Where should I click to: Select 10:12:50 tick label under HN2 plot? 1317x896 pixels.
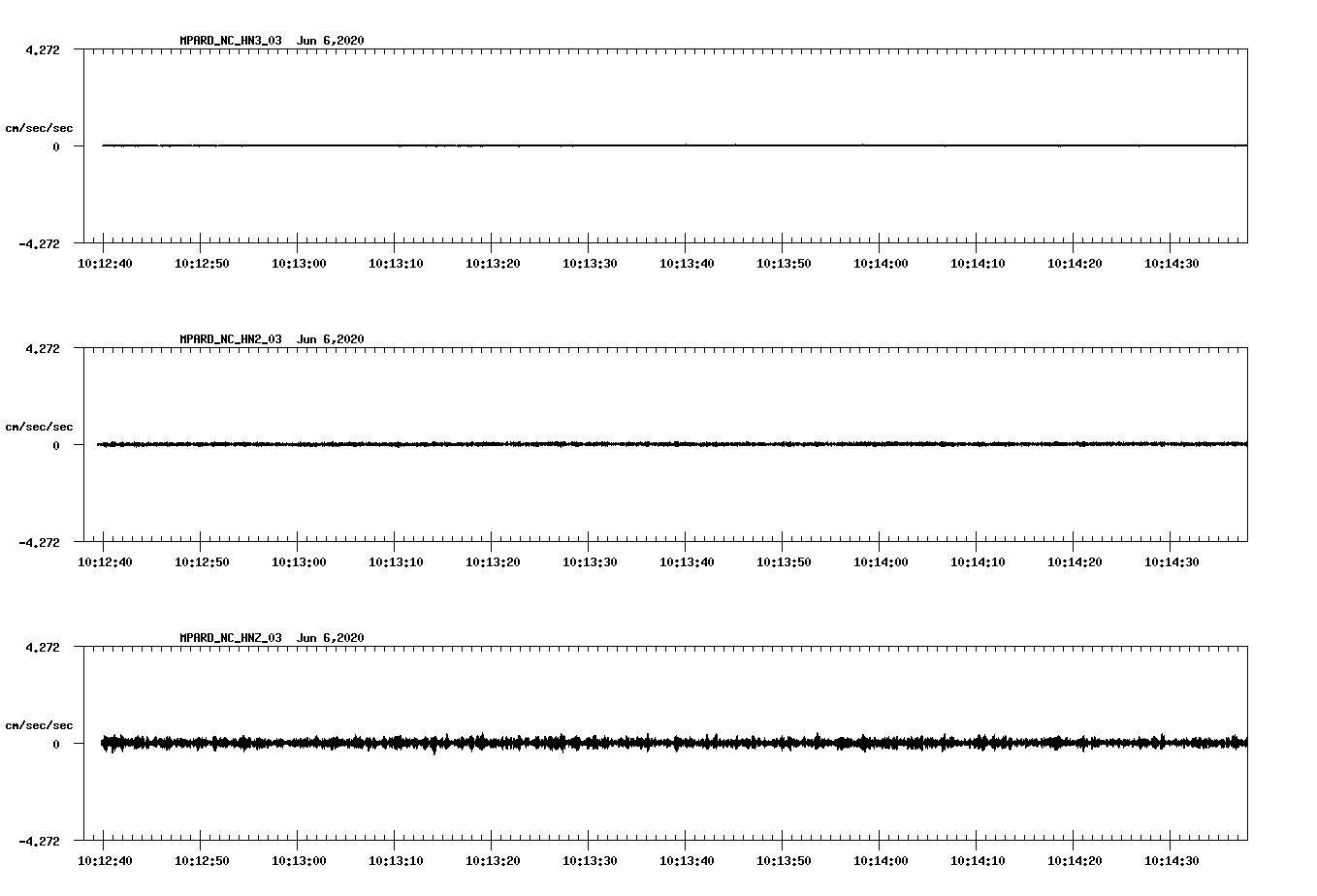[202, 562]
